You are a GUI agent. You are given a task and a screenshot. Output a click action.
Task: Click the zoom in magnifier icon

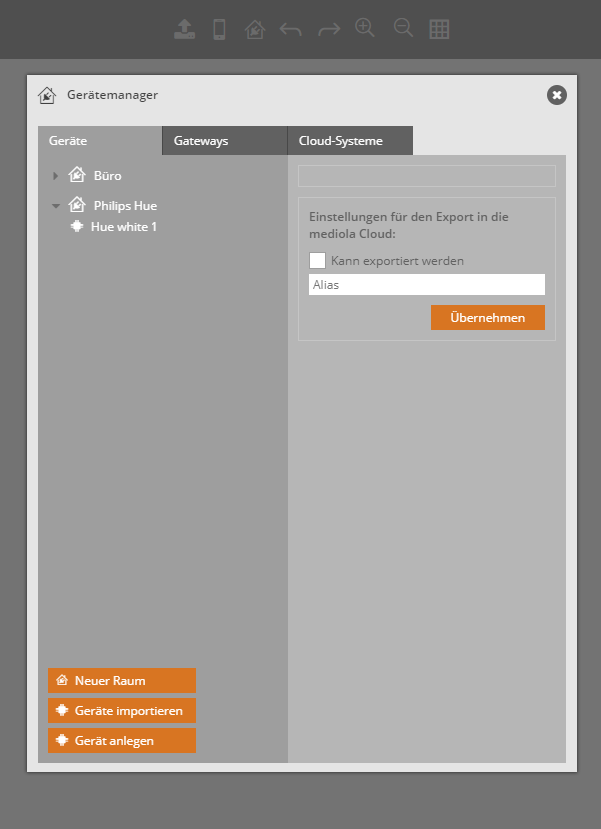(365, 28)
